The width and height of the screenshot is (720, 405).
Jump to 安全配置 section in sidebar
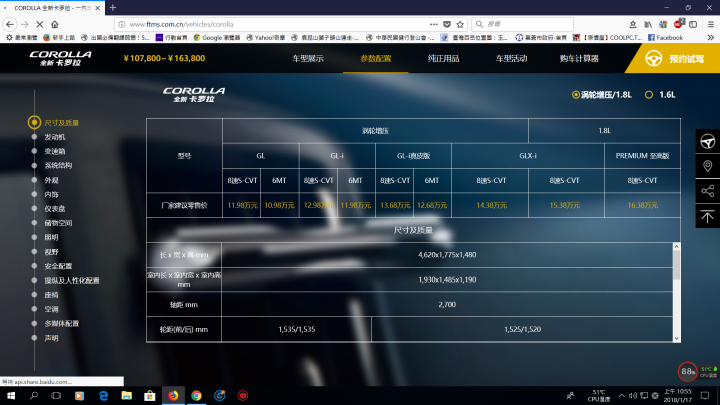pyautogui.click(x=58, y=266)
